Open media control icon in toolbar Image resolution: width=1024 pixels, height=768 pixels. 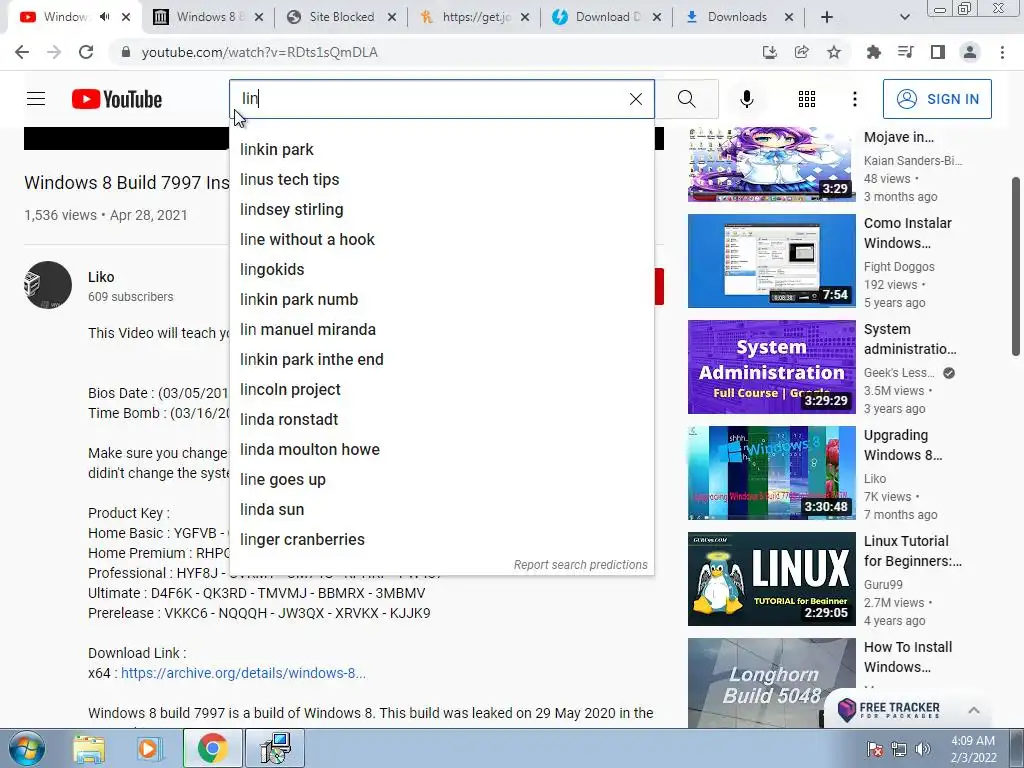click(x=906, y=52)
